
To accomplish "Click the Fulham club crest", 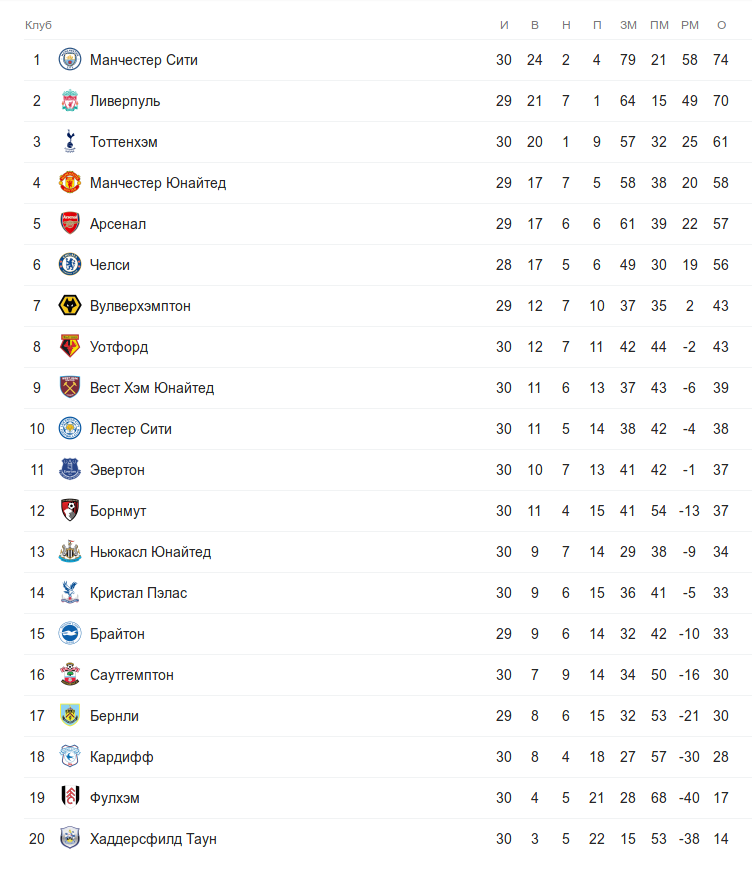I will coord(69,798).
